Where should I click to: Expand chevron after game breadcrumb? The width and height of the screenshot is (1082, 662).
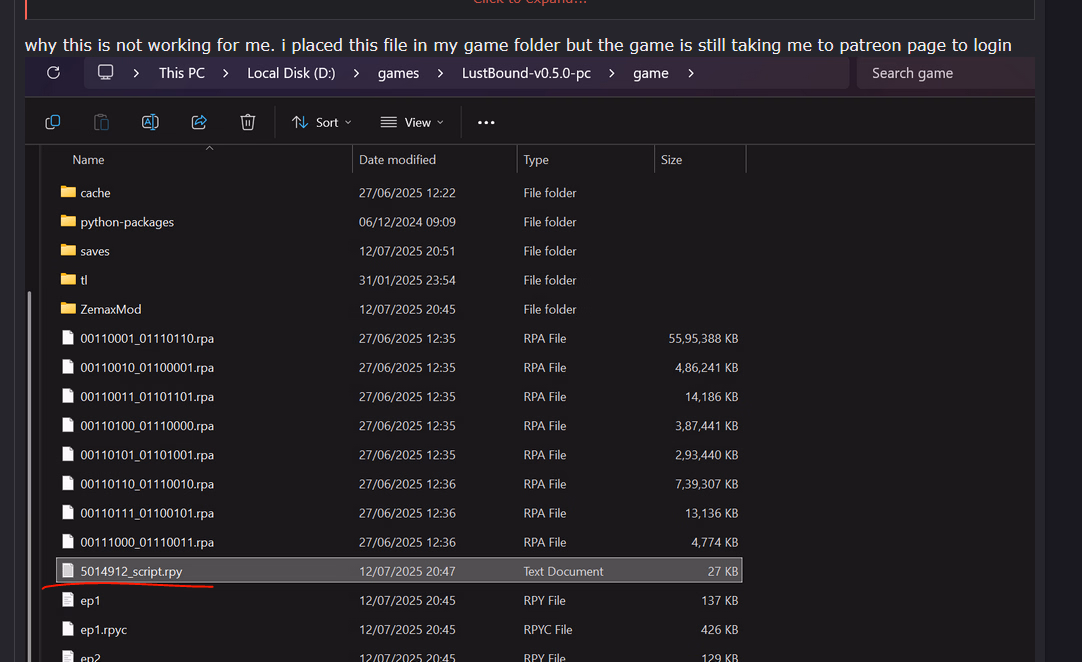691,73
